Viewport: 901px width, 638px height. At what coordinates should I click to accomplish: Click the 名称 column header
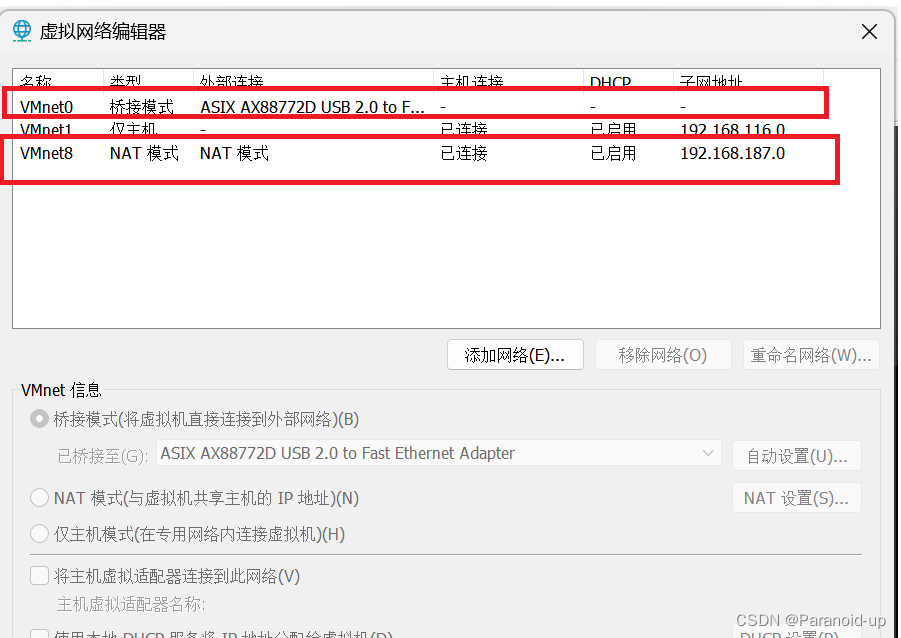58,80
